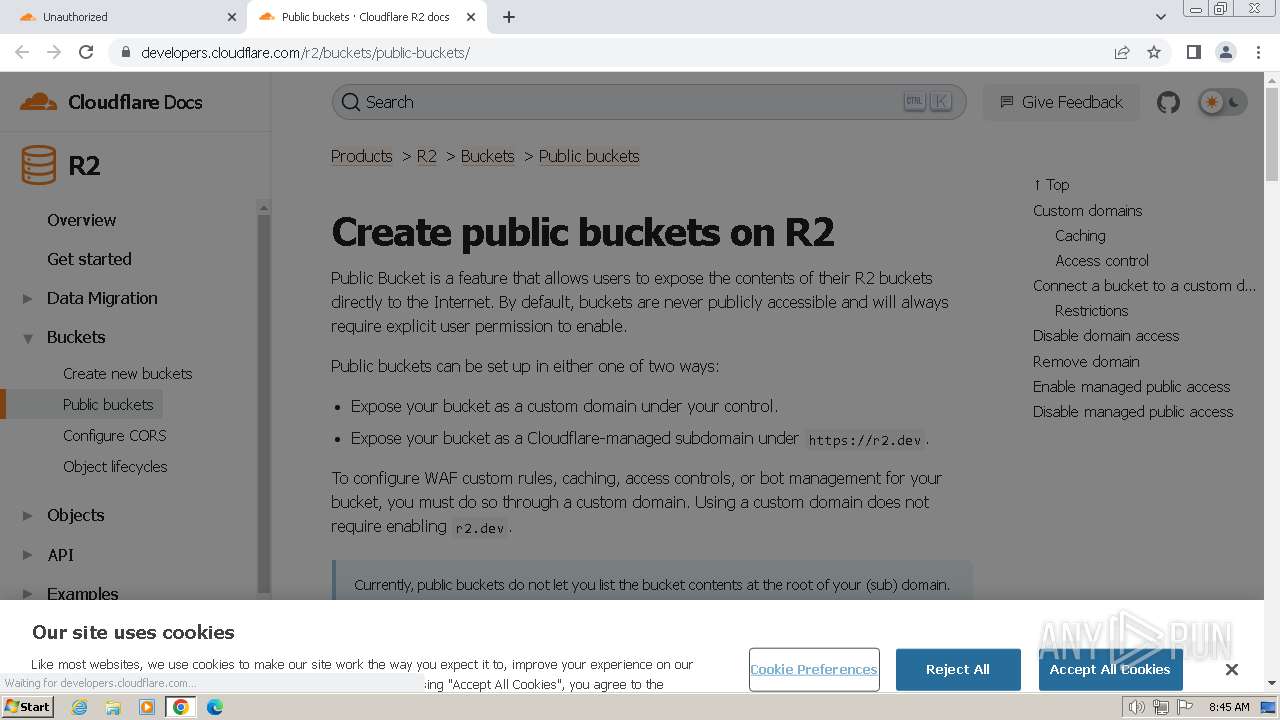Click the Give Feedback button
Image resolution: width=1280 pixels, height=720 pixels.
tap(1061, 102)
